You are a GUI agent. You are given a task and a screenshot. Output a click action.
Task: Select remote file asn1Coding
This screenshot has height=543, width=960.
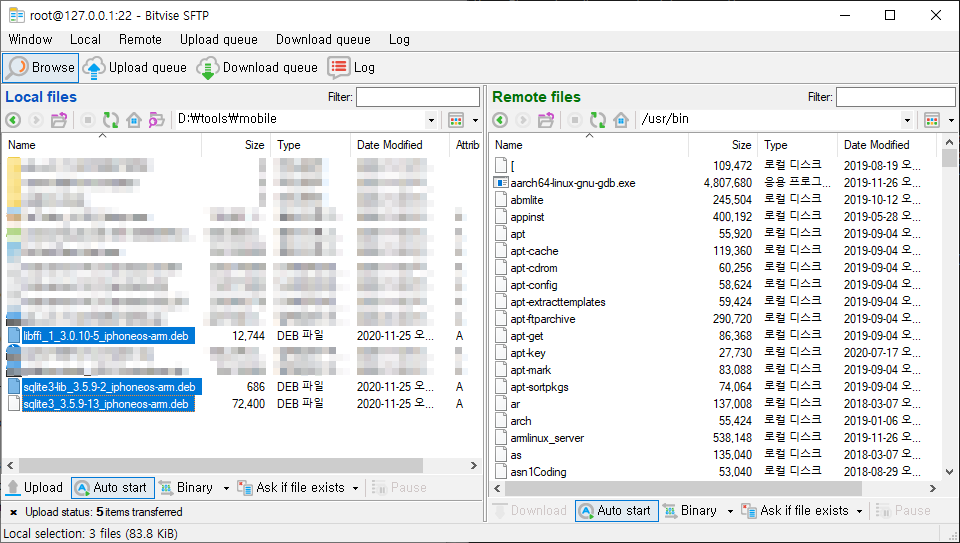(x=538, y=472)
